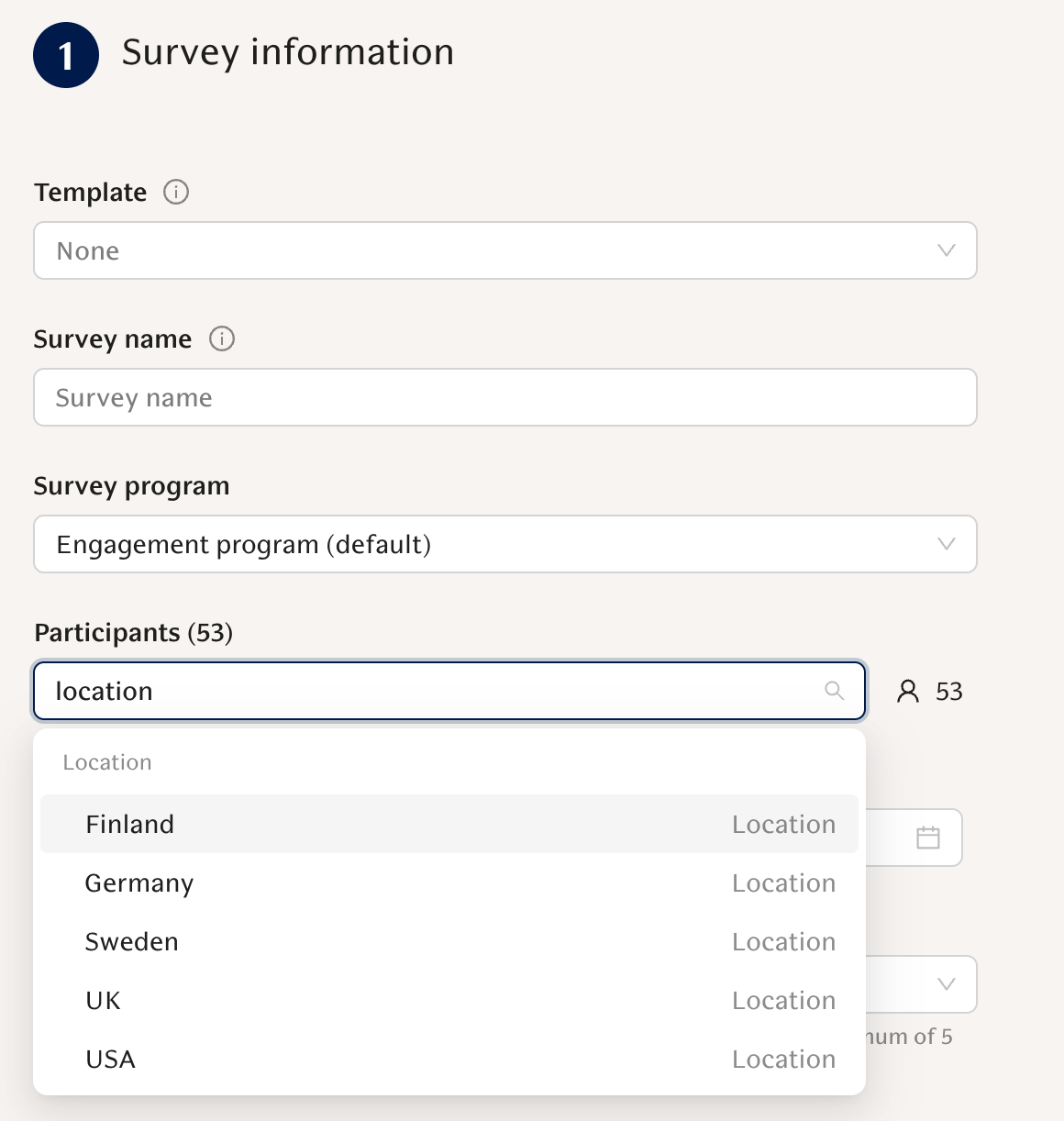The image size is (1064, 1121).
Task: Click the search magnifier icon in Participants field
Action: coord(834,691)
